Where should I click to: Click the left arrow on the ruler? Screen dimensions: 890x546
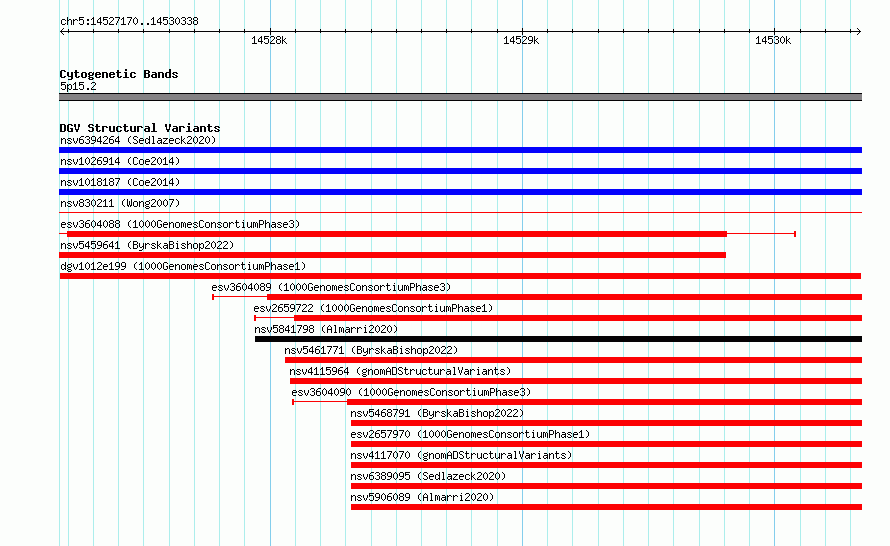pyautogui.click(x=63, y=32)
